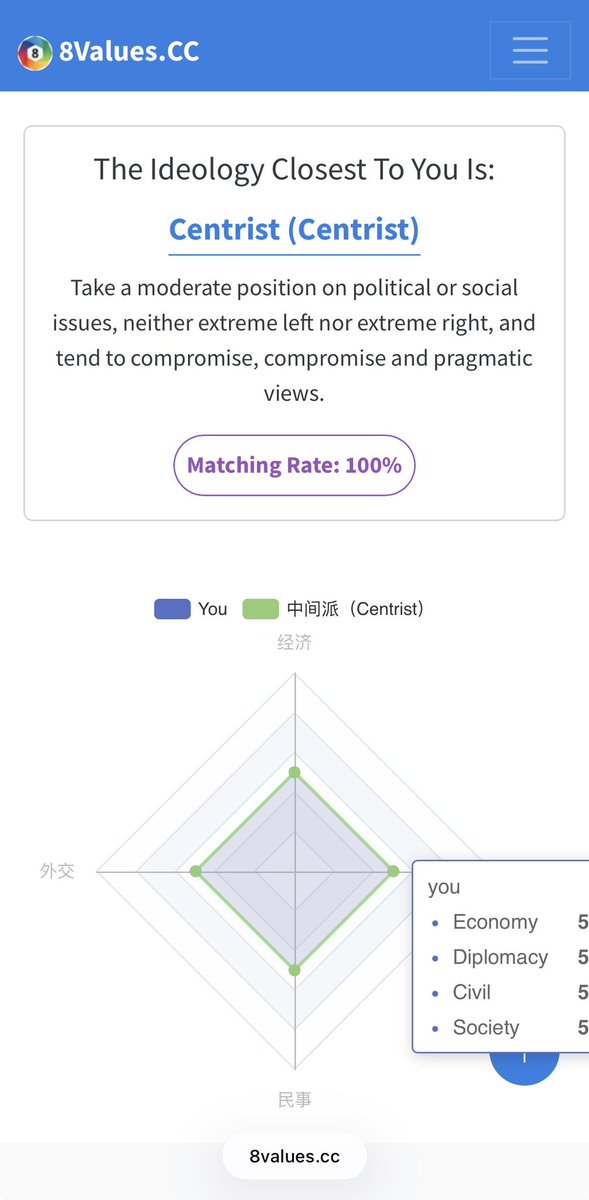This screenshot has height=1200, width=589.
Task: Select the left green data point on radar
Action: click(x=196, y=872)
